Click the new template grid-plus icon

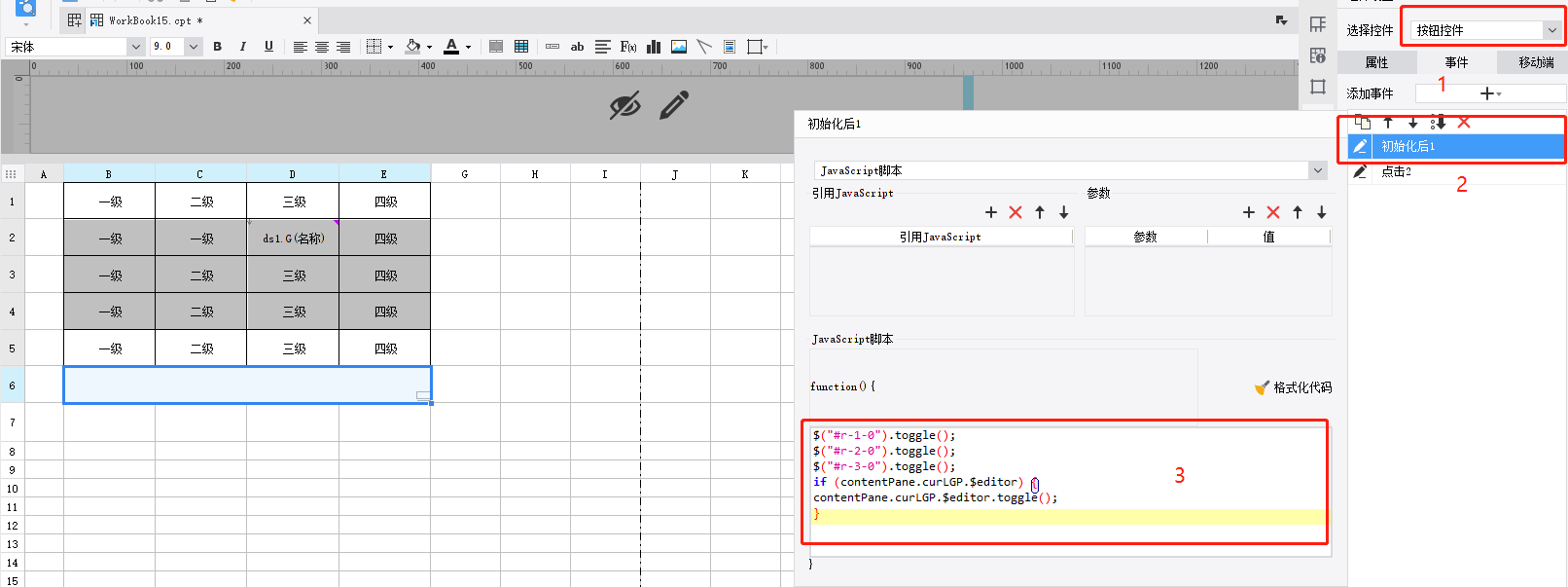[75, 19]
